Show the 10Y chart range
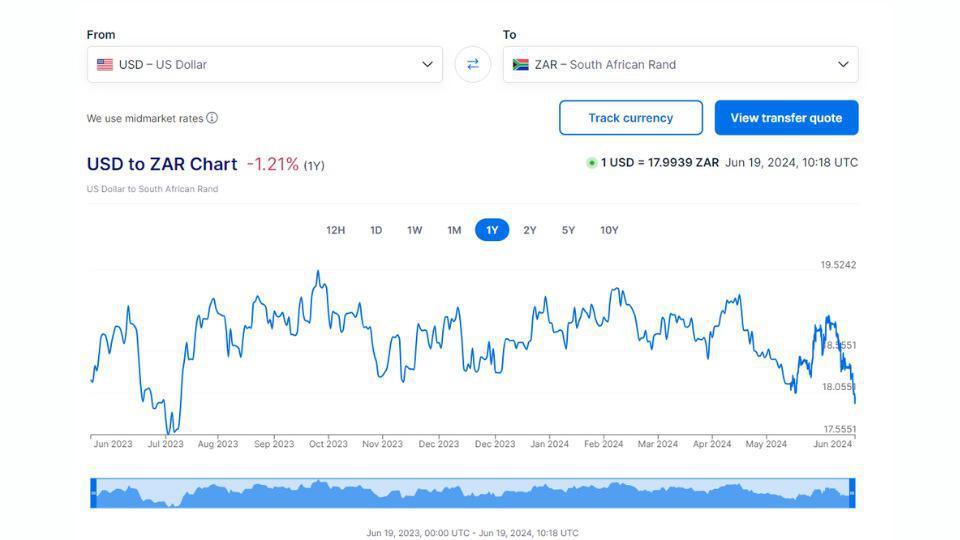Screen dimensions: 960x540 (609, 230)
